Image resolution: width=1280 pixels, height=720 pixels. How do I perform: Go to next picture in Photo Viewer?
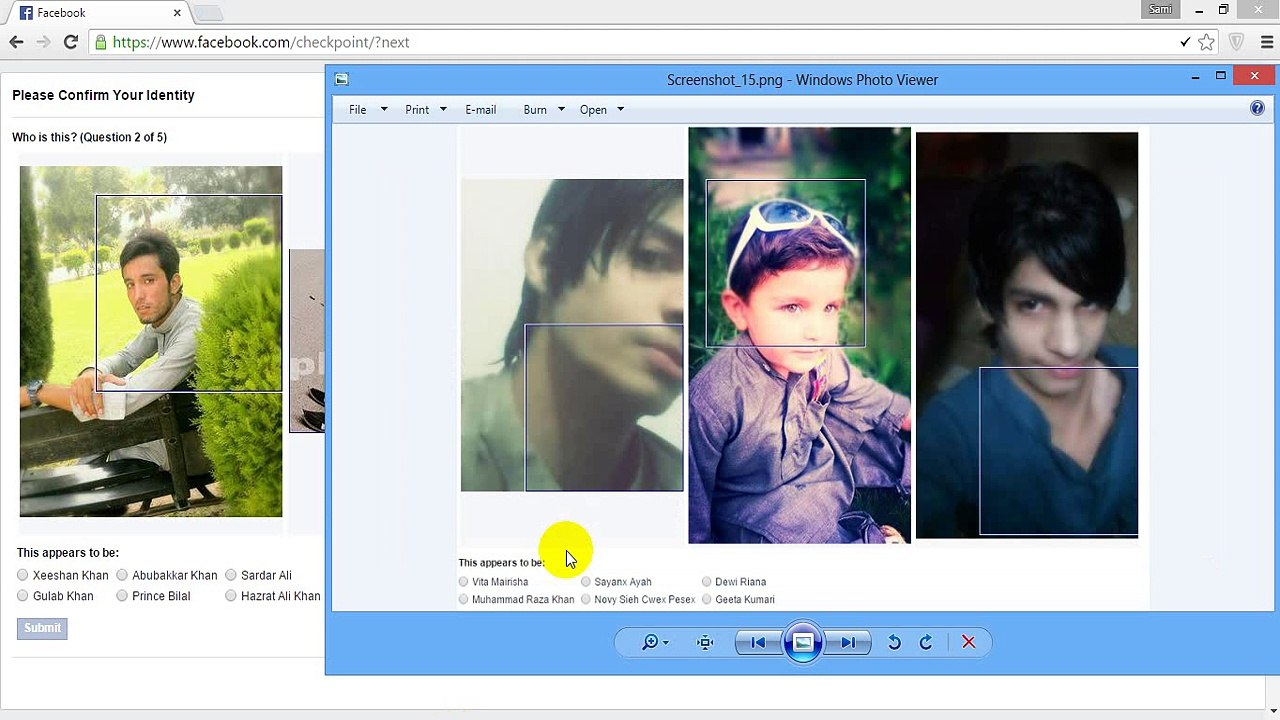point(848,642)
